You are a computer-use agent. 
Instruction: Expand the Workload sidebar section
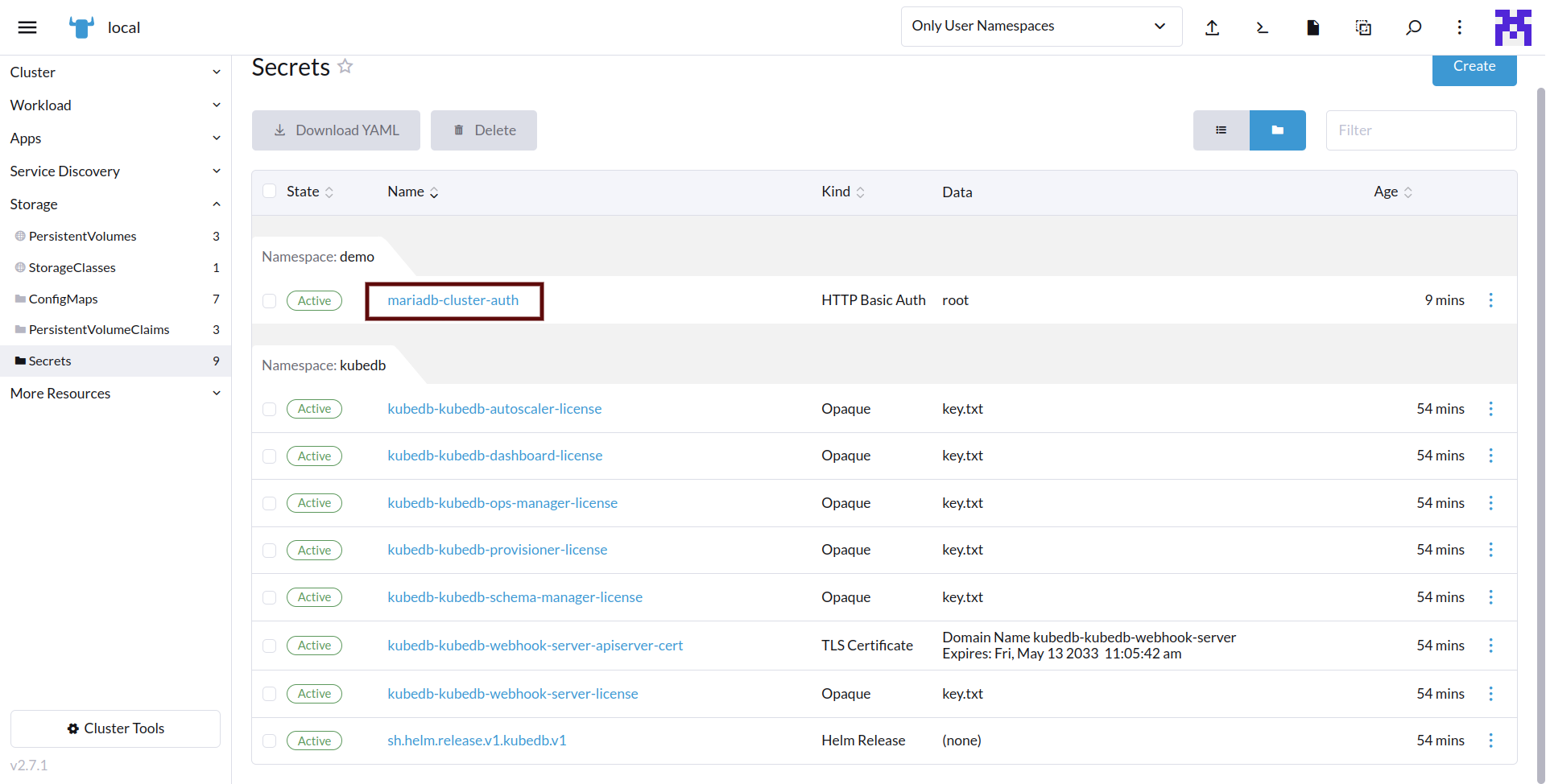(x=115, y=105)
